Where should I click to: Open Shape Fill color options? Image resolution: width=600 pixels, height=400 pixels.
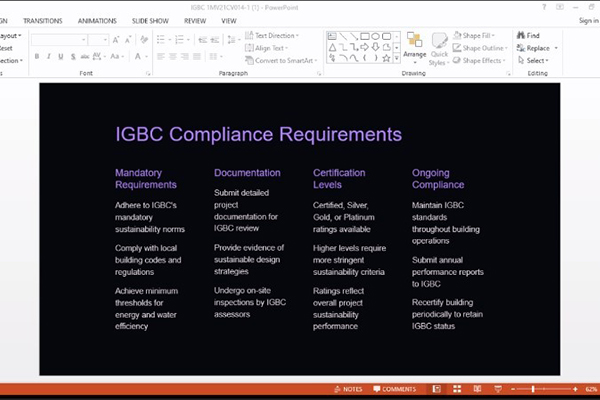click(474, 36)
